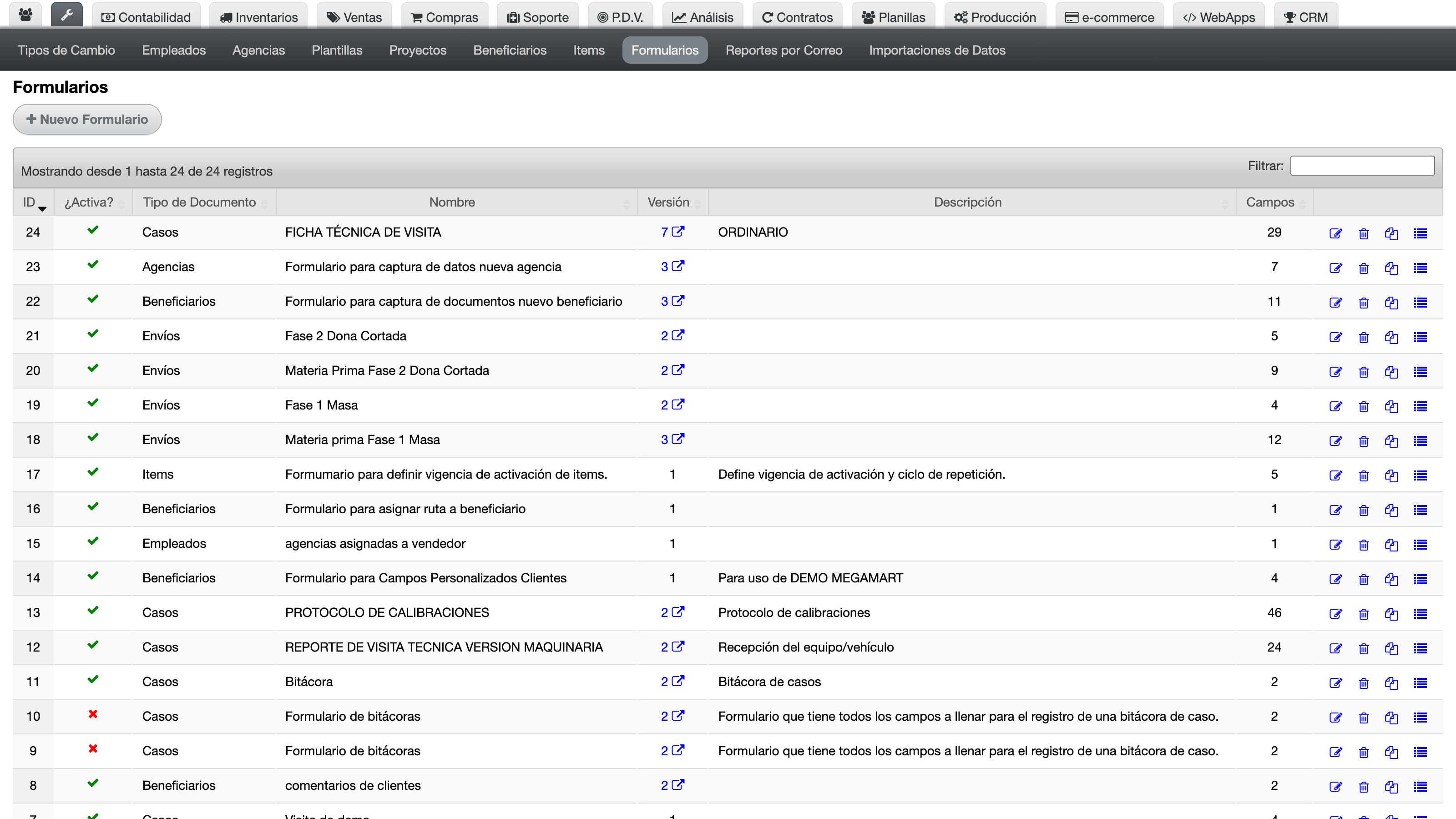Toggle active checkmark of form ID 15
Screen dimensions: 1456x819
pos(93,541)
